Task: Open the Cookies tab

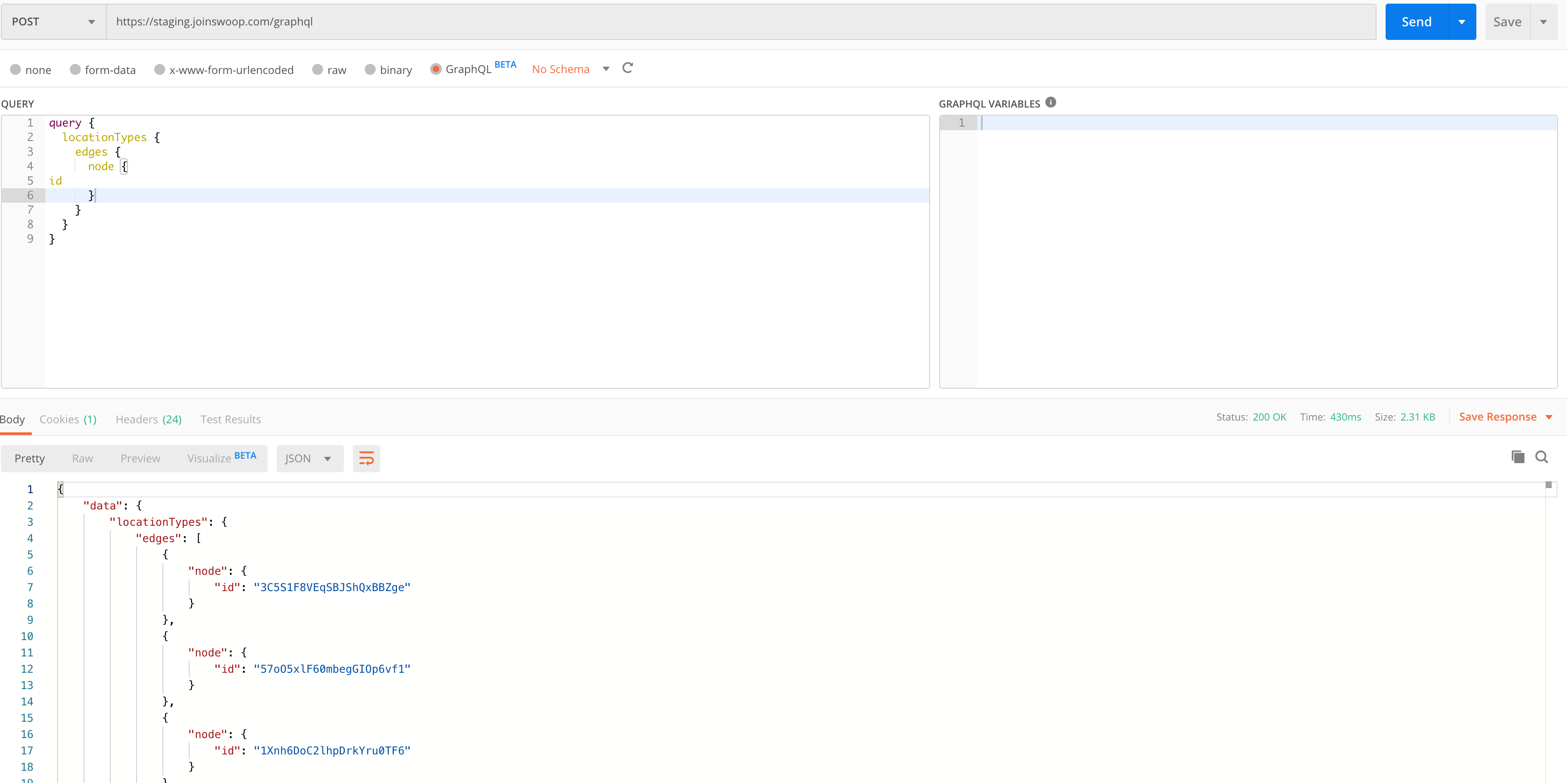Action: tap(68, 419)
